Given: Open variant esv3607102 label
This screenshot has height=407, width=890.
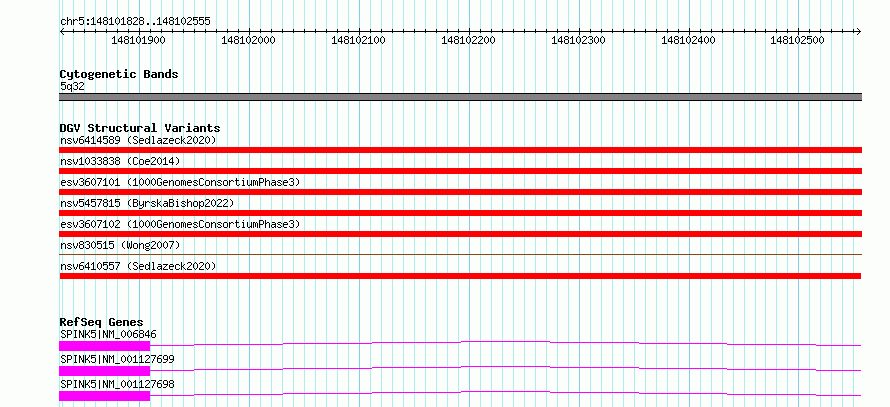Looking at the screenshot, I should point(180,224).
